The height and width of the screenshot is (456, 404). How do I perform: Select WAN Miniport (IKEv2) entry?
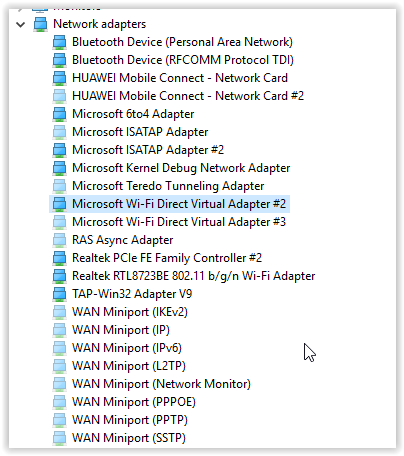tap(130, 312)
